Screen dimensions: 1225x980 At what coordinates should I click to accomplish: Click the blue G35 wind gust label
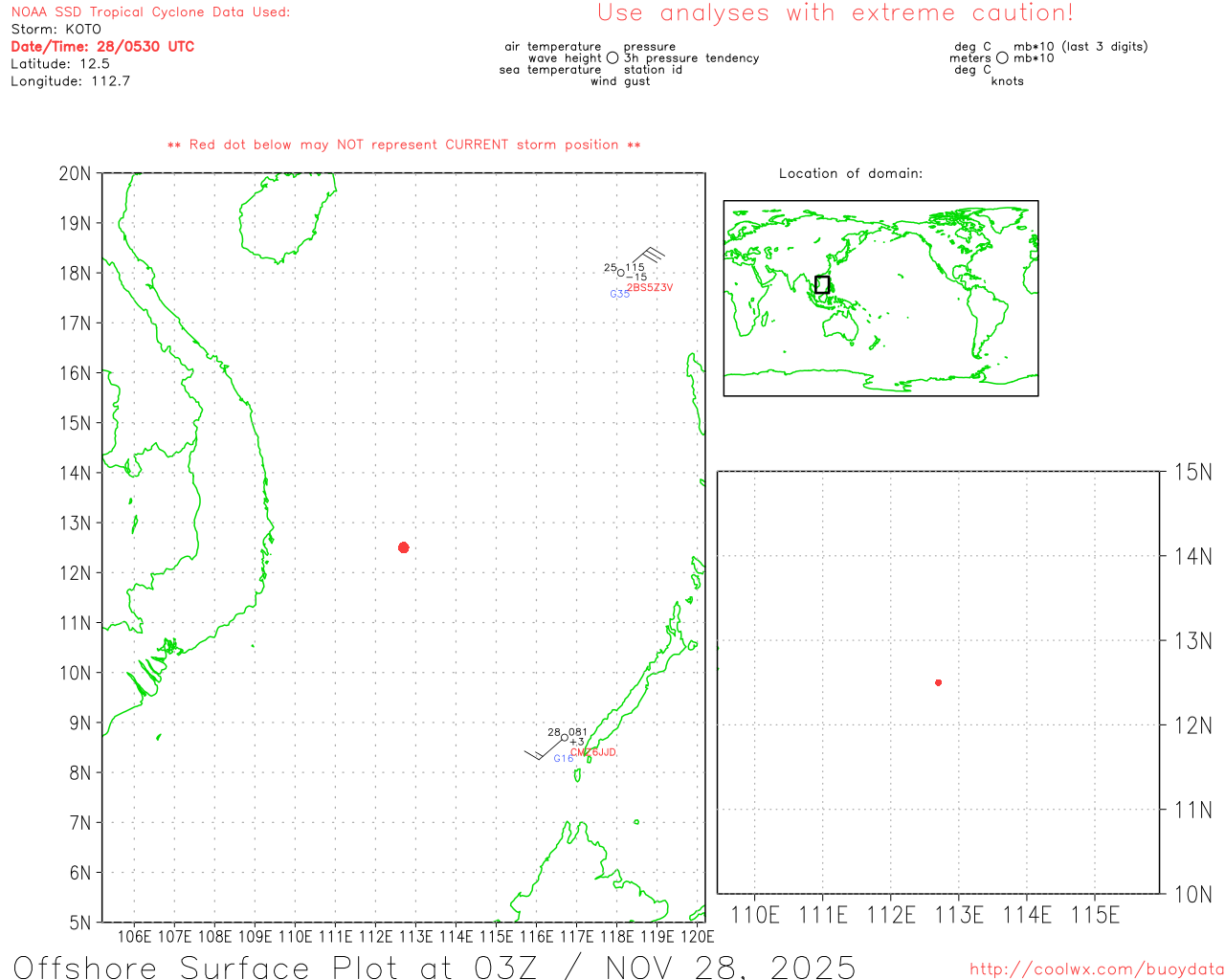[619, 294]
